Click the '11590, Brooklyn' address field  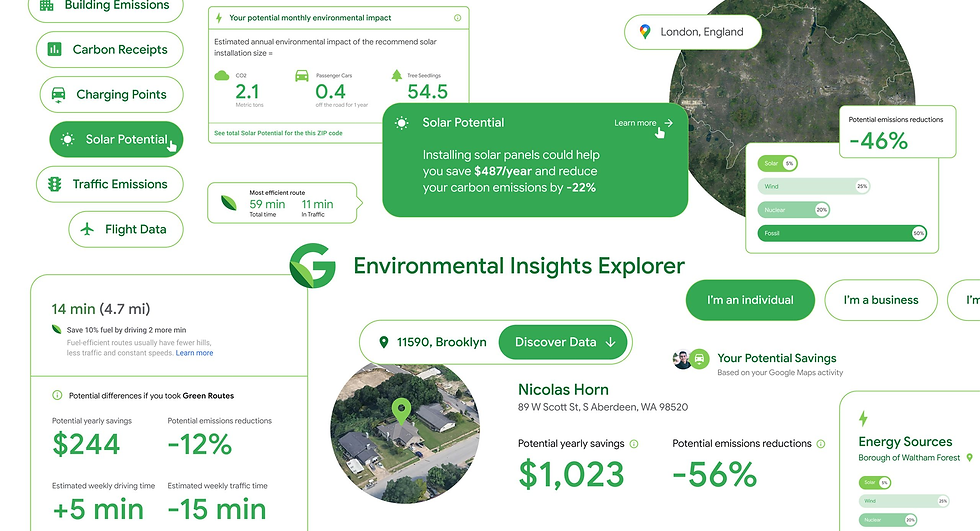pyautogui.click(x=441, y=342)
